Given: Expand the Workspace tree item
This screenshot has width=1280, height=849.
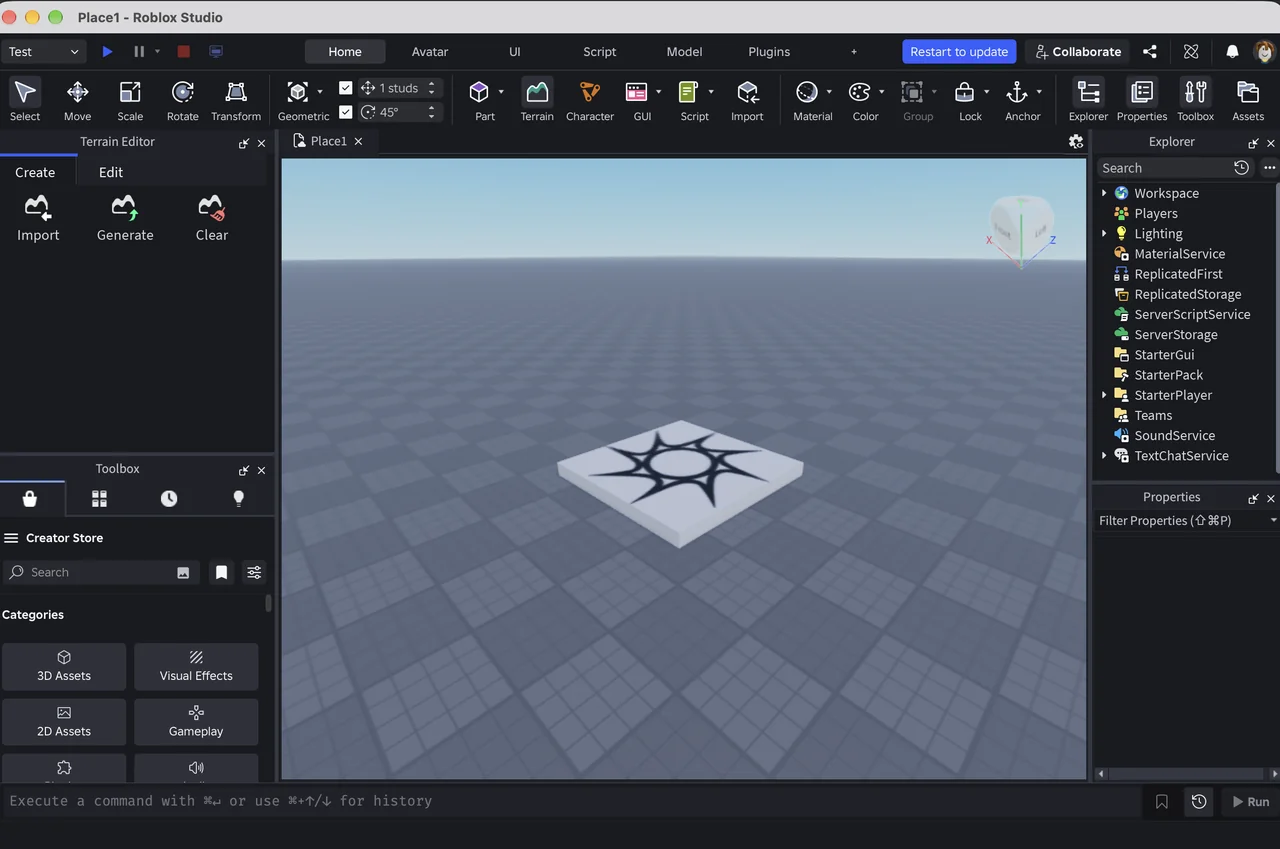Looking at the screenshot, I should (1104, 193).
